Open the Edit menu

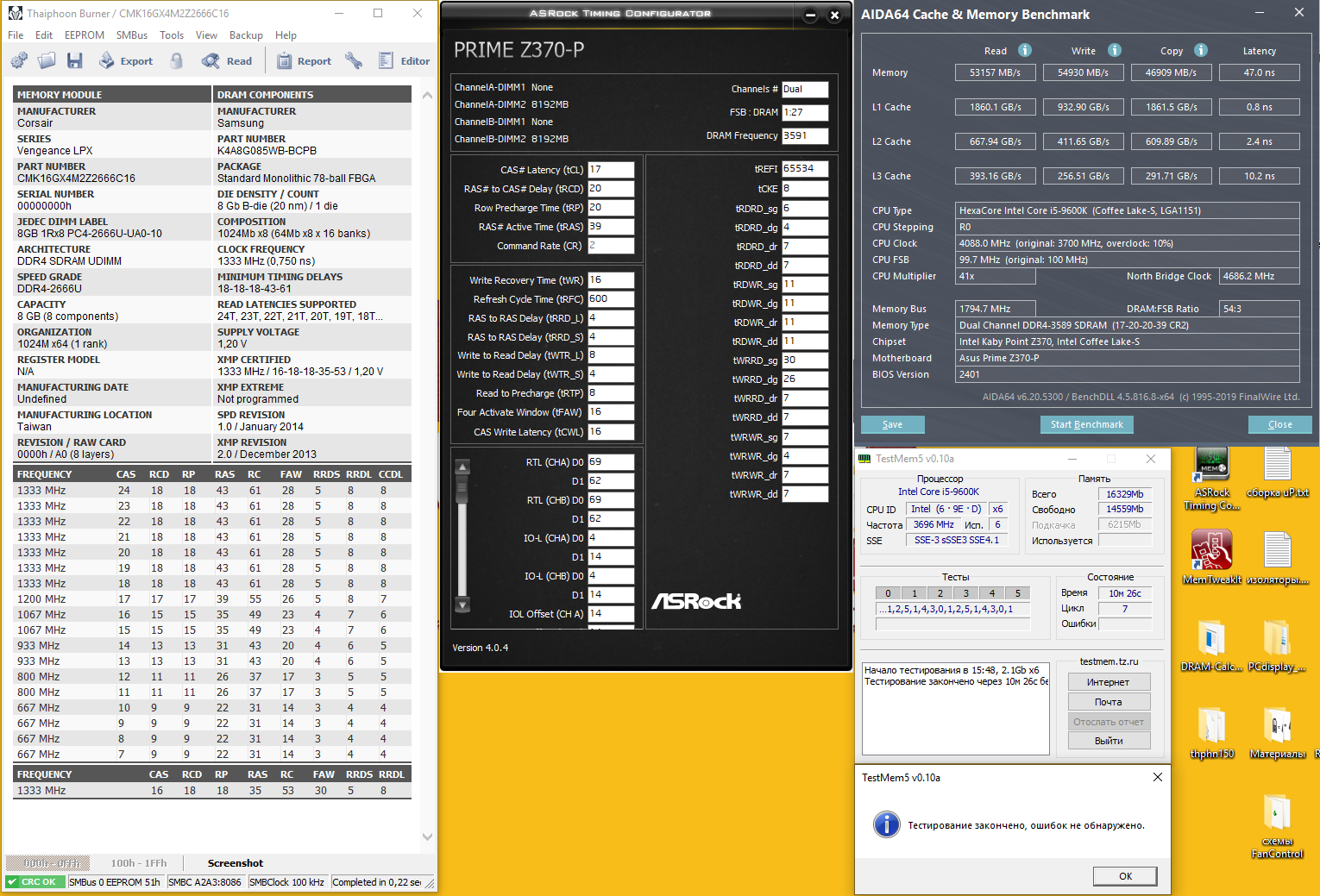click(x=44, y=35)
